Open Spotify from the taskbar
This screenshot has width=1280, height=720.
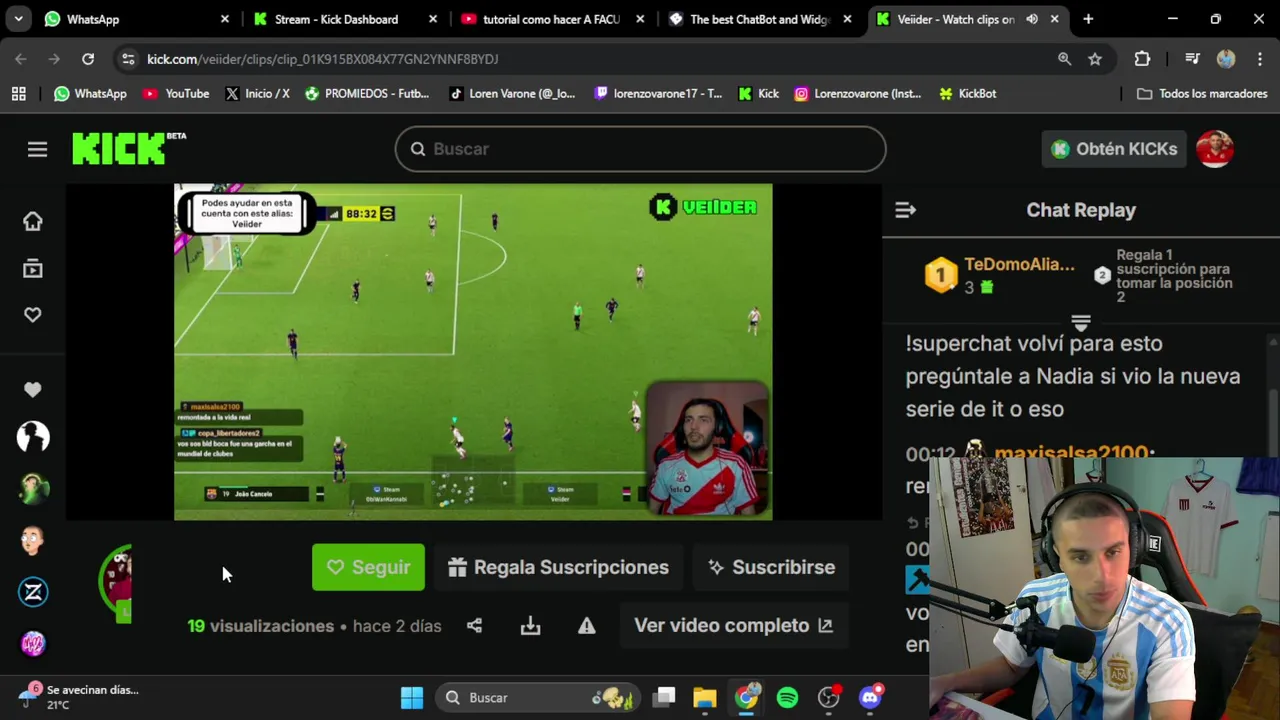tap(787, 698)
